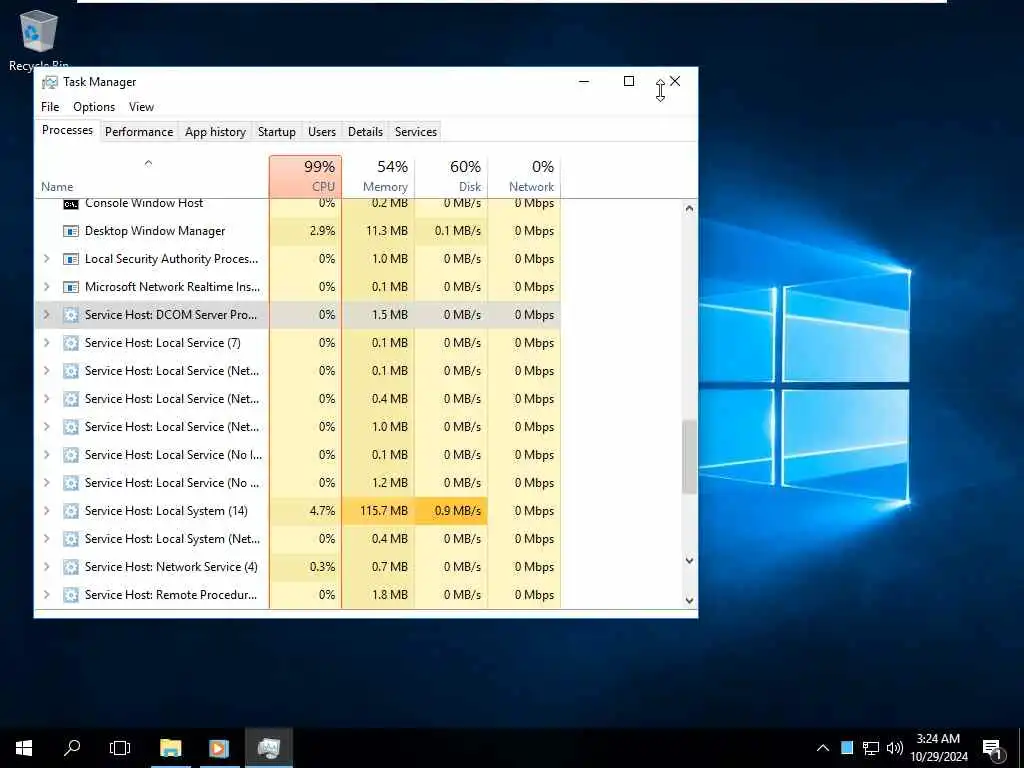
Task: Switch to the Performance tab
Action: [x=139, y=132]
